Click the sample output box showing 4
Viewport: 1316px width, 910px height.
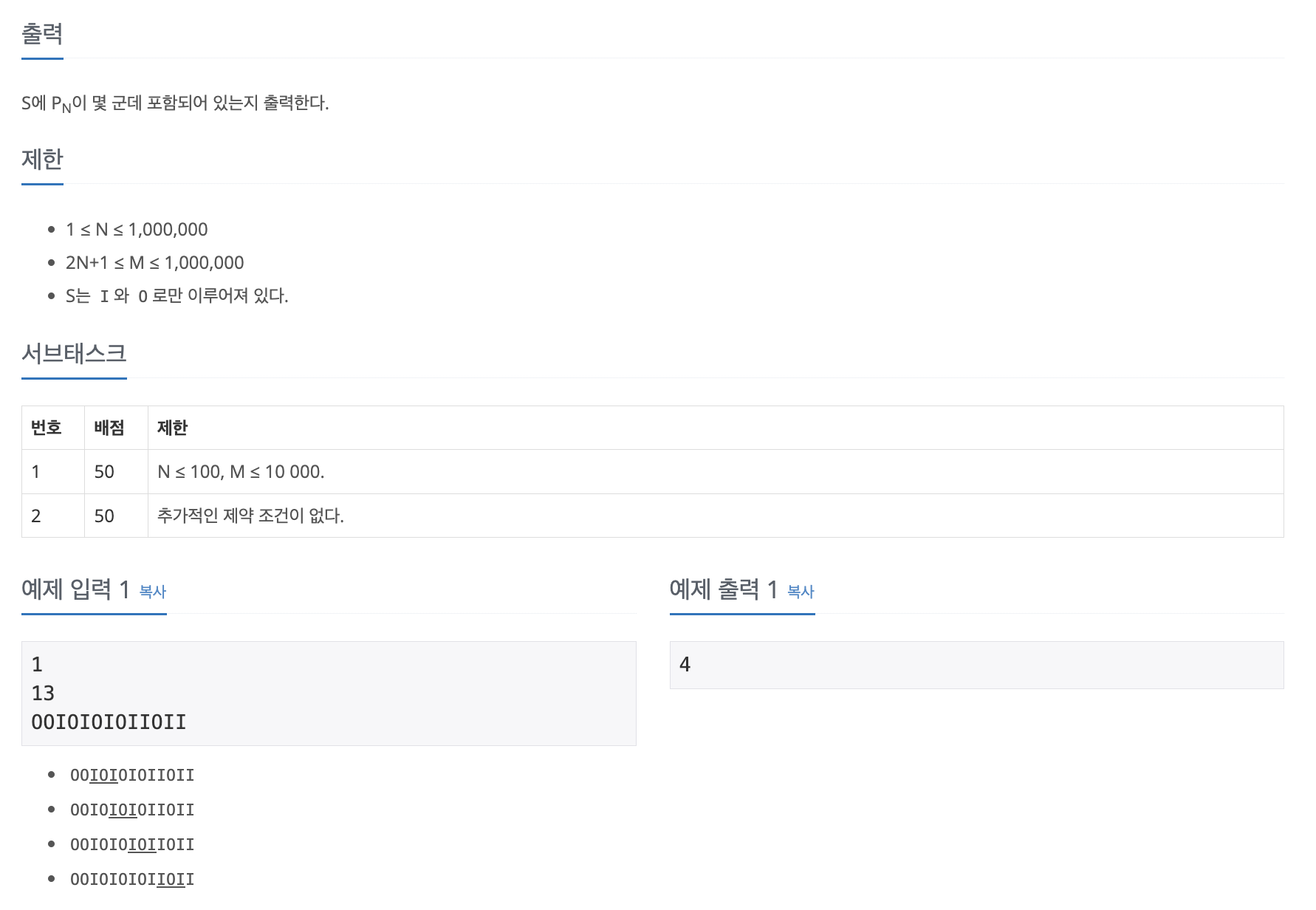(976, 665)
